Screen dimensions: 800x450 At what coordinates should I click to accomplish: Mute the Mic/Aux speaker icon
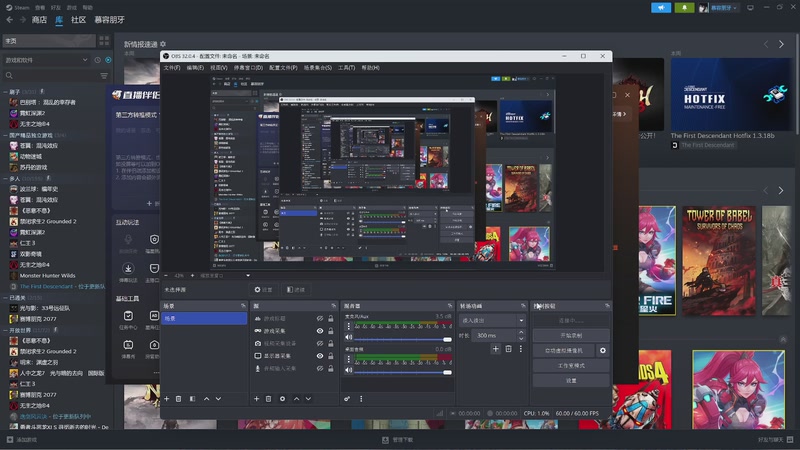click(x=348, y=337)
